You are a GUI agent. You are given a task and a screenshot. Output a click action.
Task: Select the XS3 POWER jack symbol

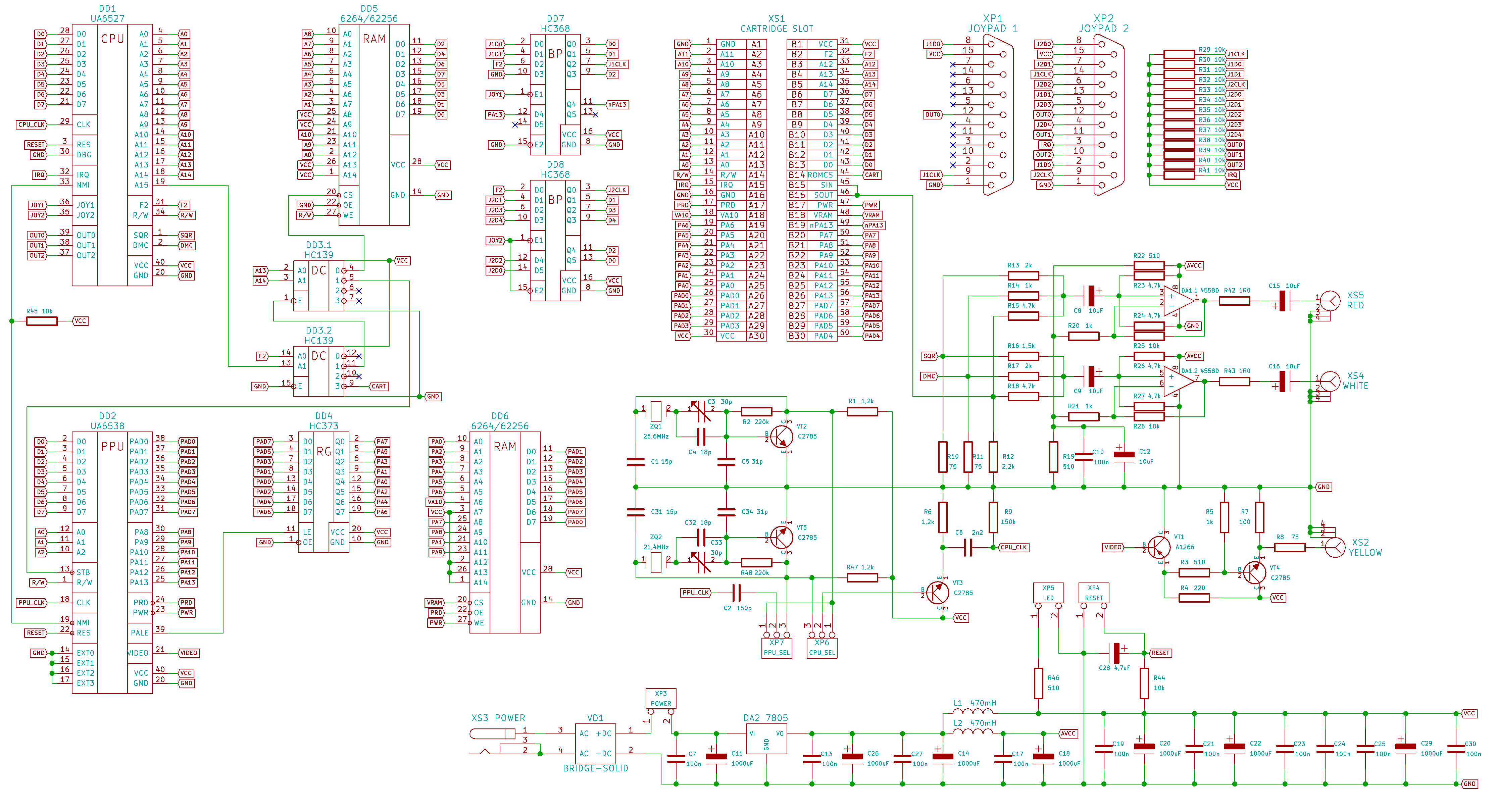tap(493, 734)
